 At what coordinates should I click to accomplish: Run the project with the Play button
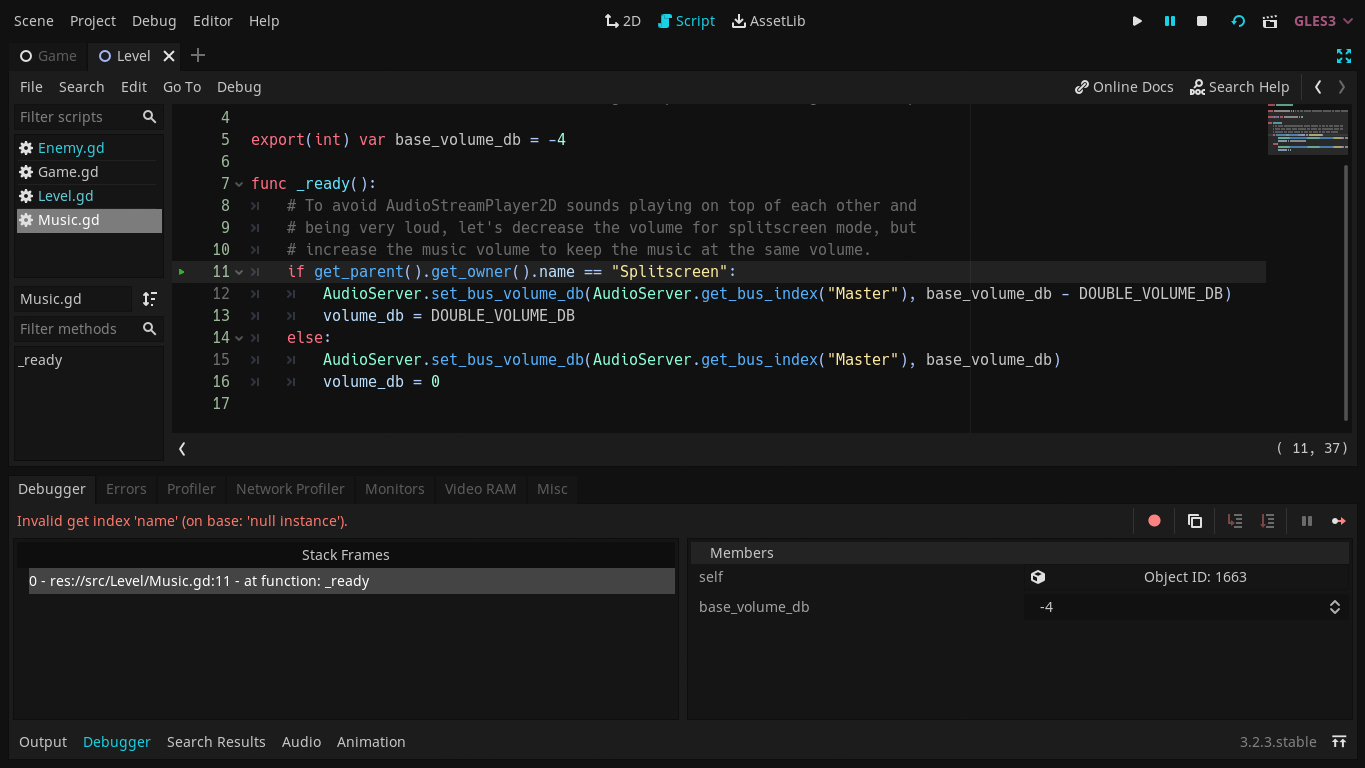click(x=1137, y=21)
